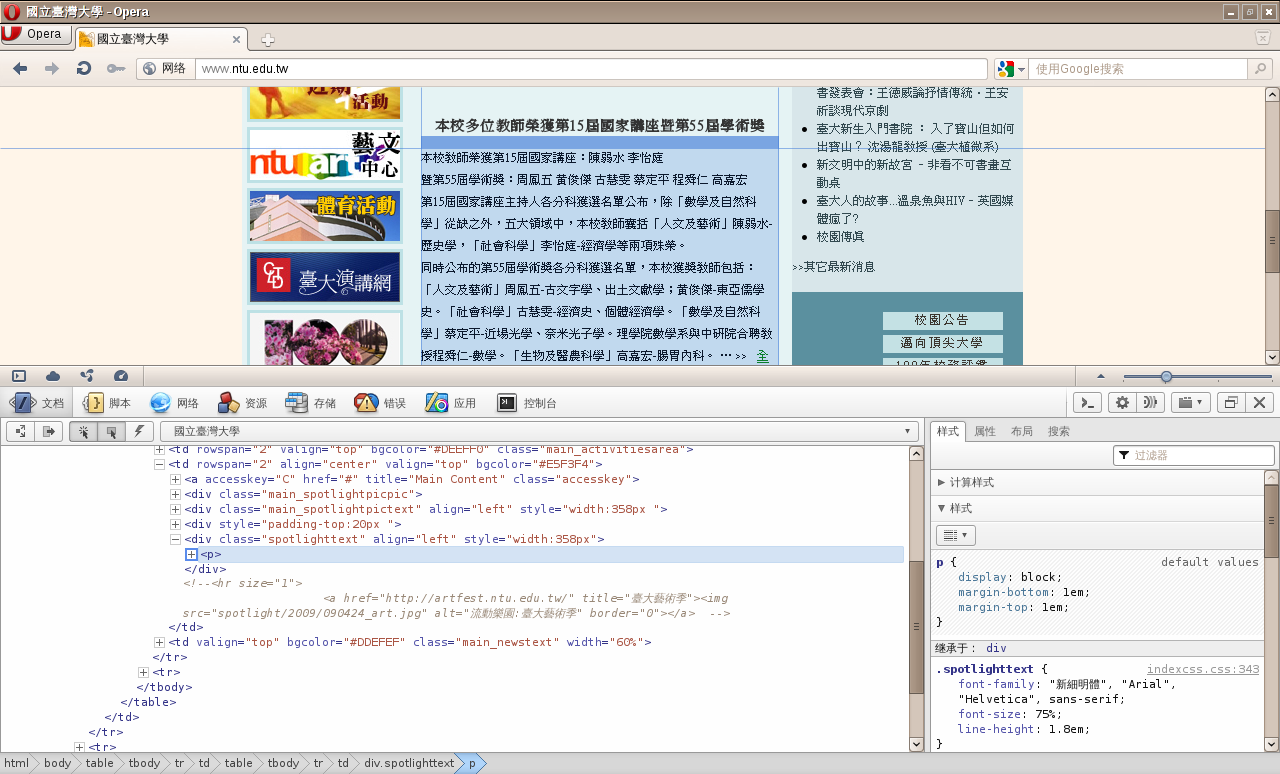Switch to the 搜索 tab
The width and height of the screenshot is (1280, 774).
click(1059, 431)
